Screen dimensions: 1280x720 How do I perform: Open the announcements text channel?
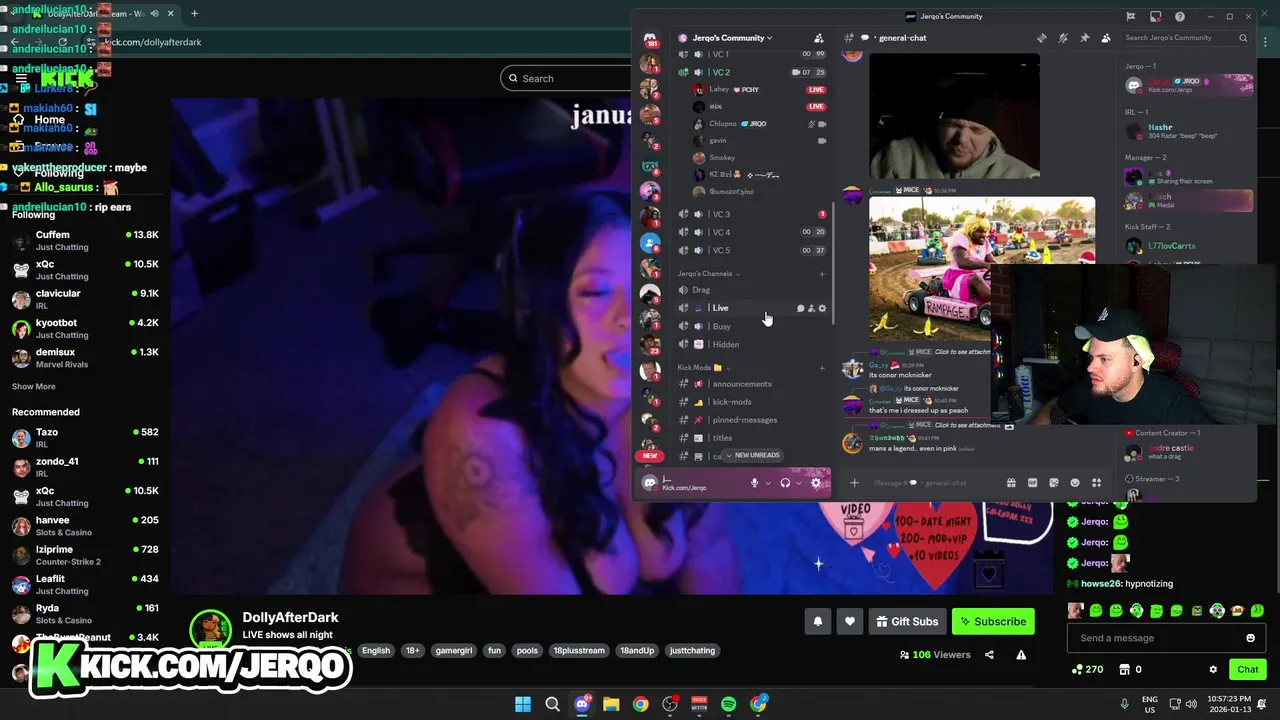[752, 384]
